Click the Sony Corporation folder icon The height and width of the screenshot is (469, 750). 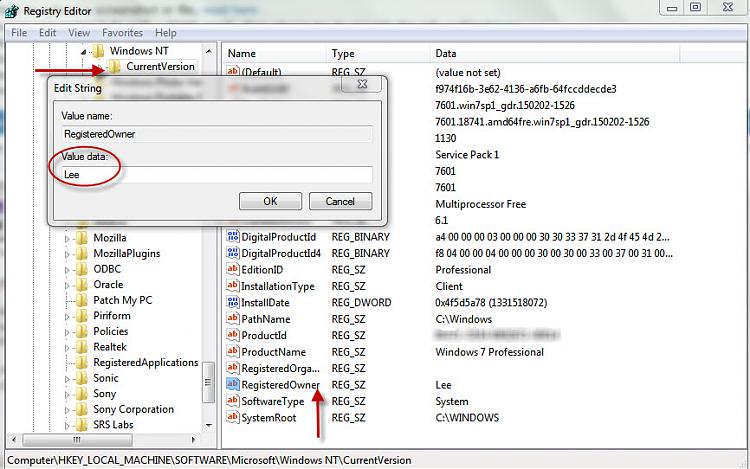pos(82,409)
